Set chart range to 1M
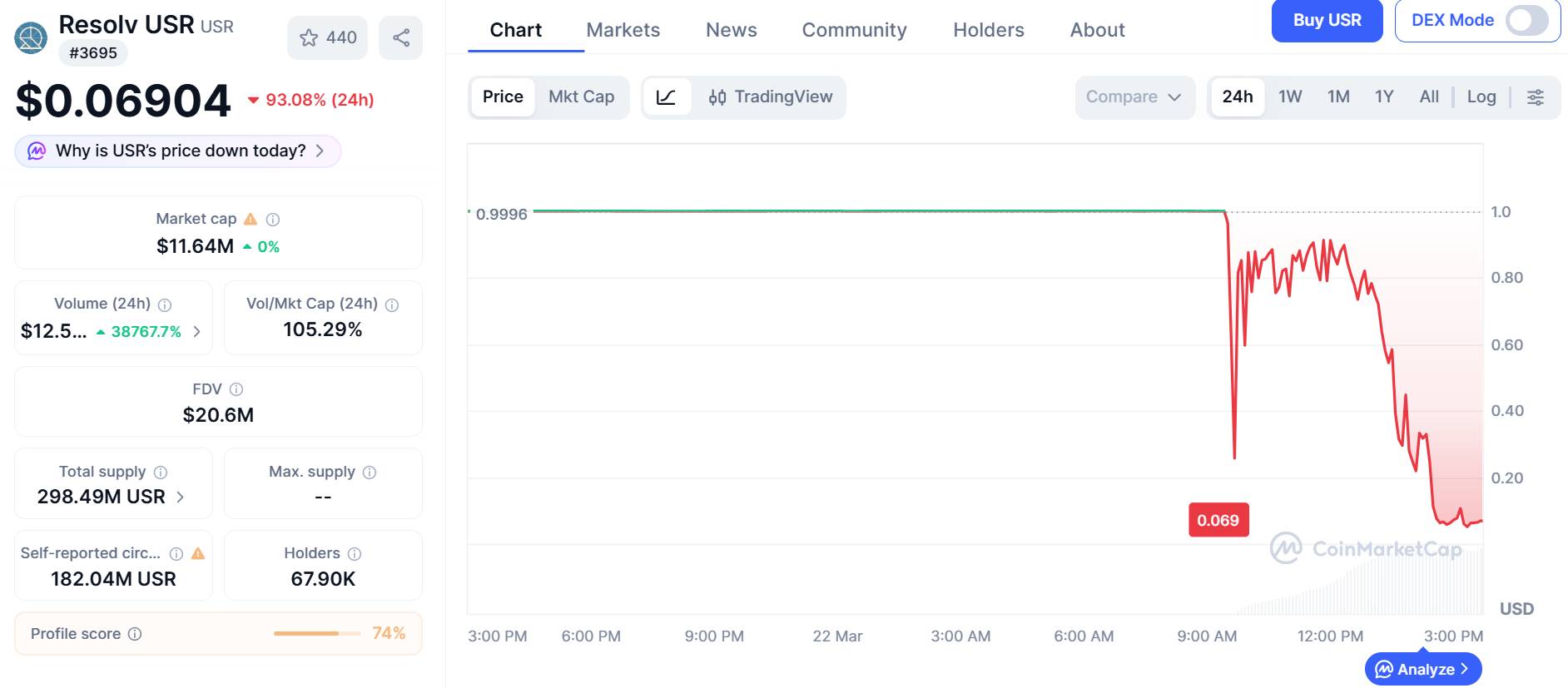Image resolution: width=1568 pixels, height=688 pixels. point(1338,97)
